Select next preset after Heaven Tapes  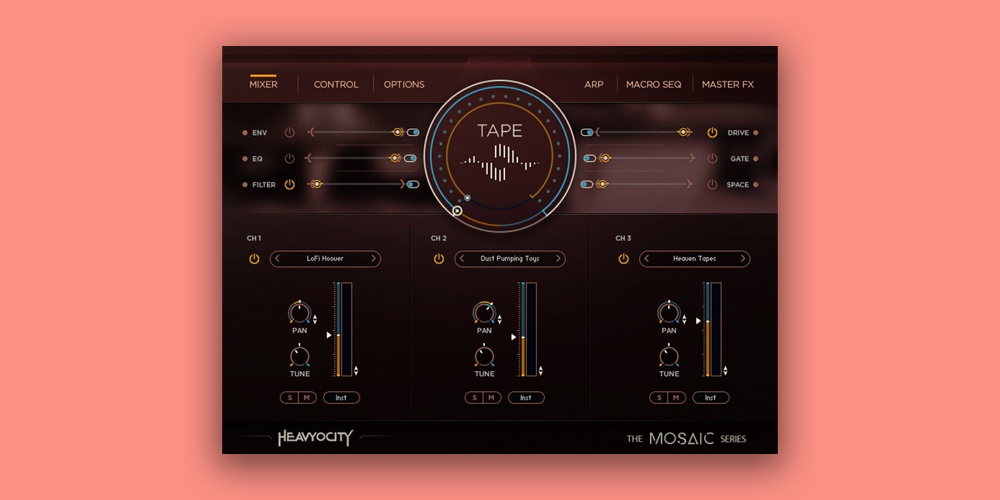742,259
